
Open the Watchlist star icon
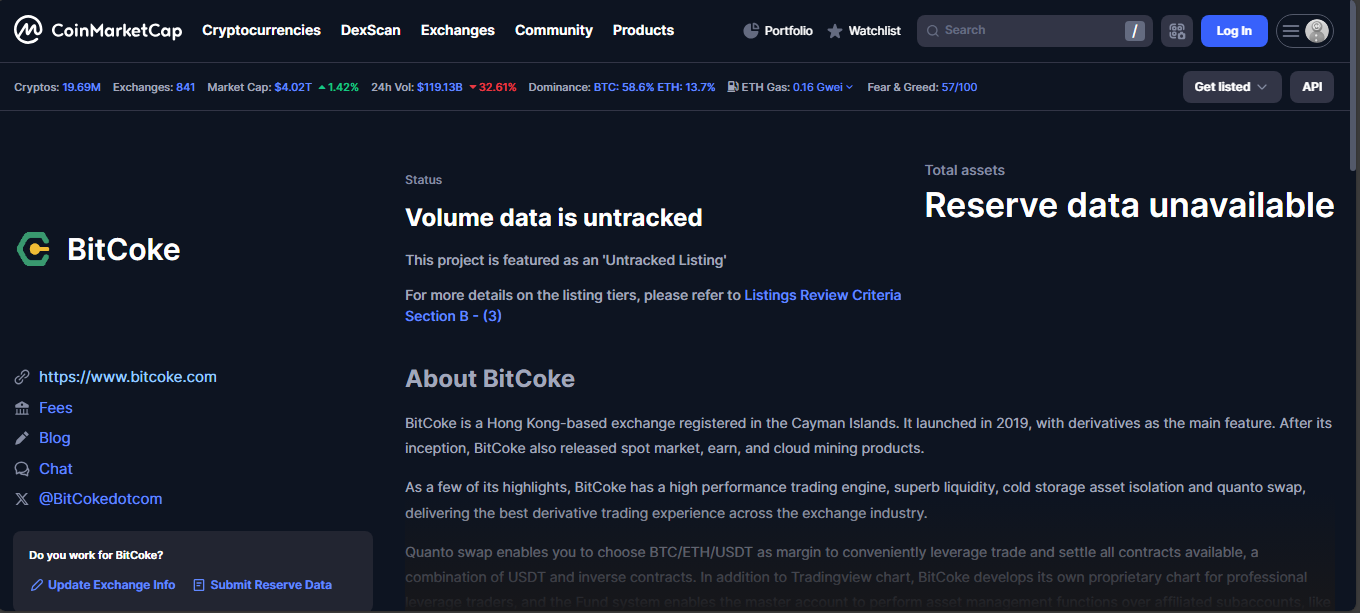835,31
